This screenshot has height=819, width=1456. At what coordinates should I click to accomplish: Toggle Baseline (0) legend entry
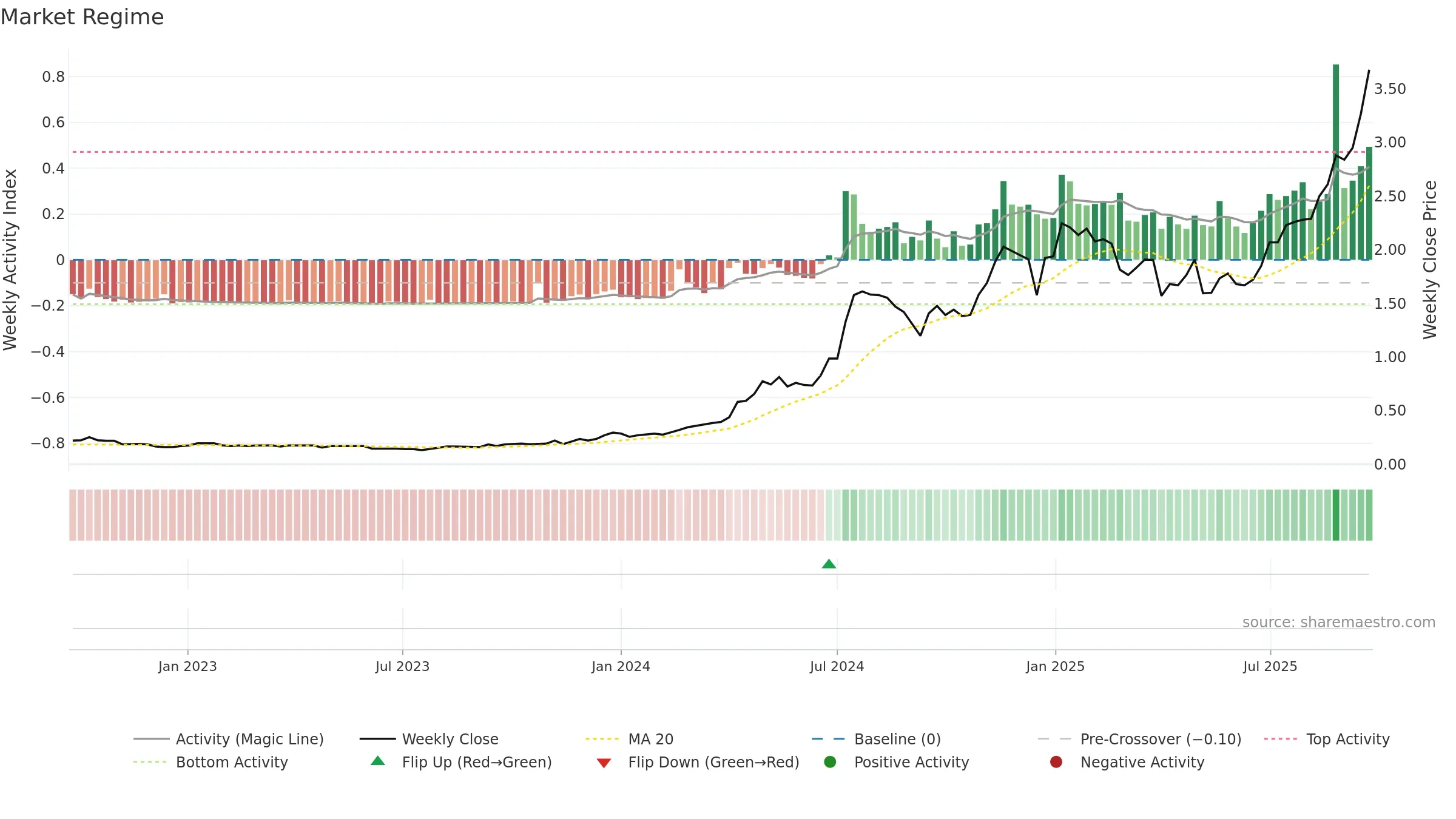coord(876,739)
